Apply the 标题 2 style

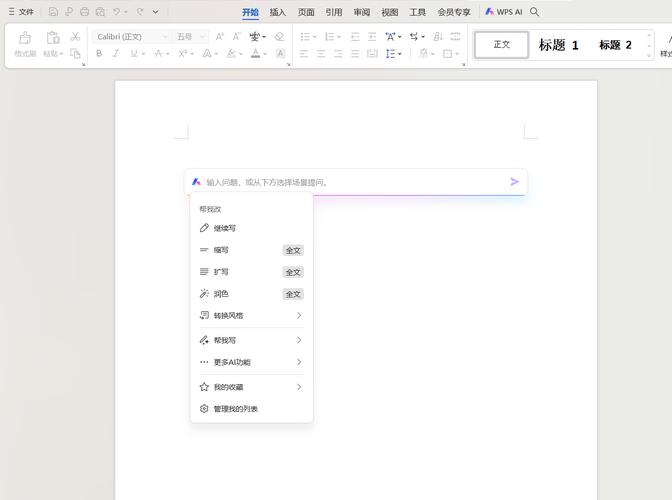pos(615,45)
